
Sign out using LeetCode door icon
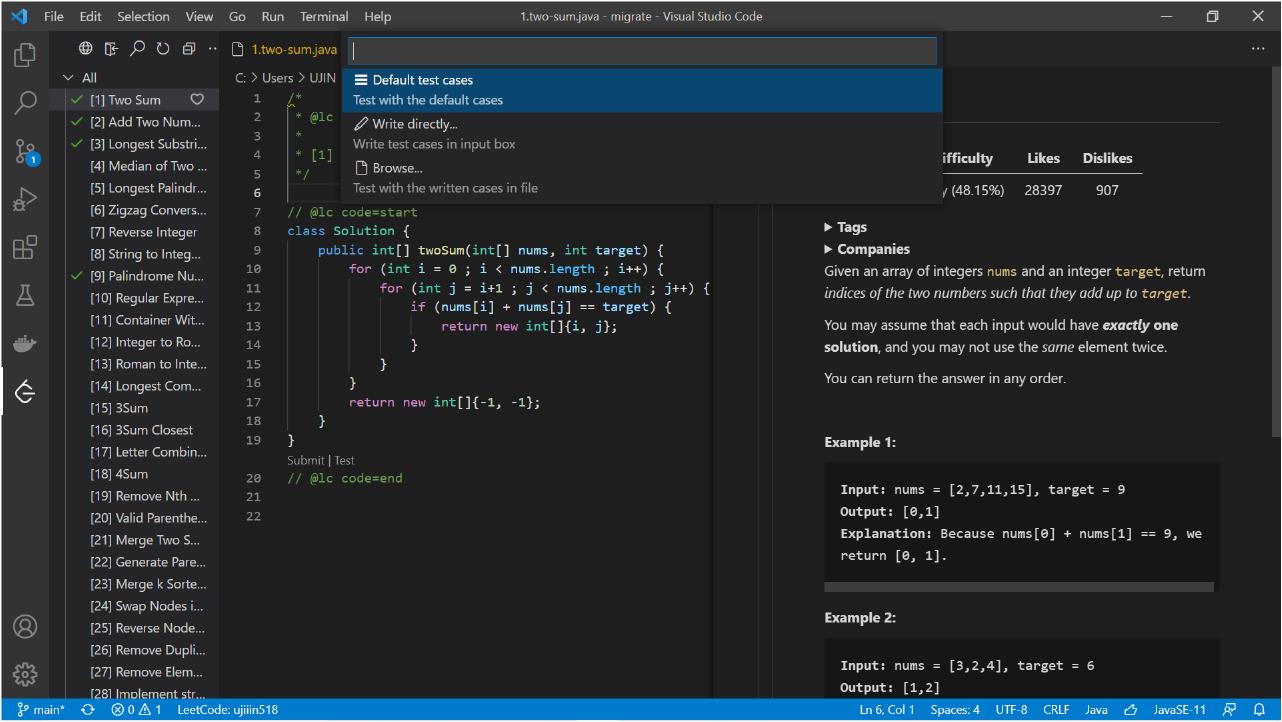[110, 48]
